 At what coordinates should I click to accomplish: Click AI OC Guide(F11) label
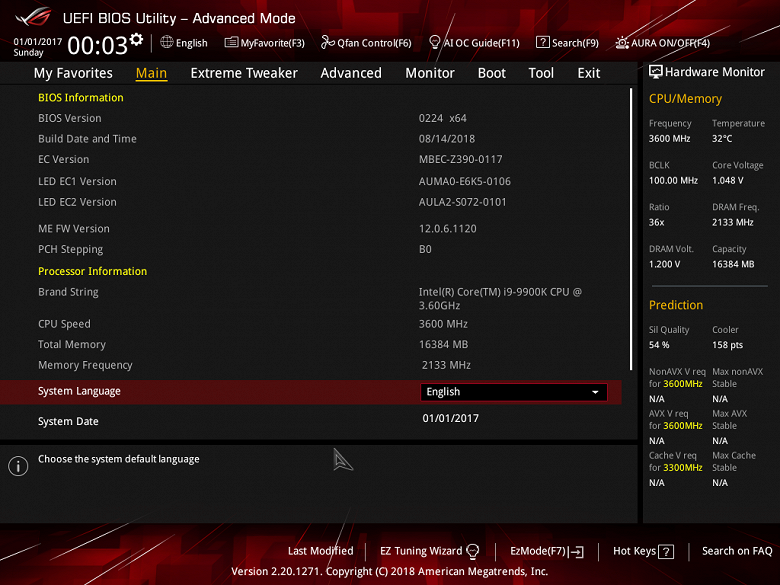tap(482, 43)
